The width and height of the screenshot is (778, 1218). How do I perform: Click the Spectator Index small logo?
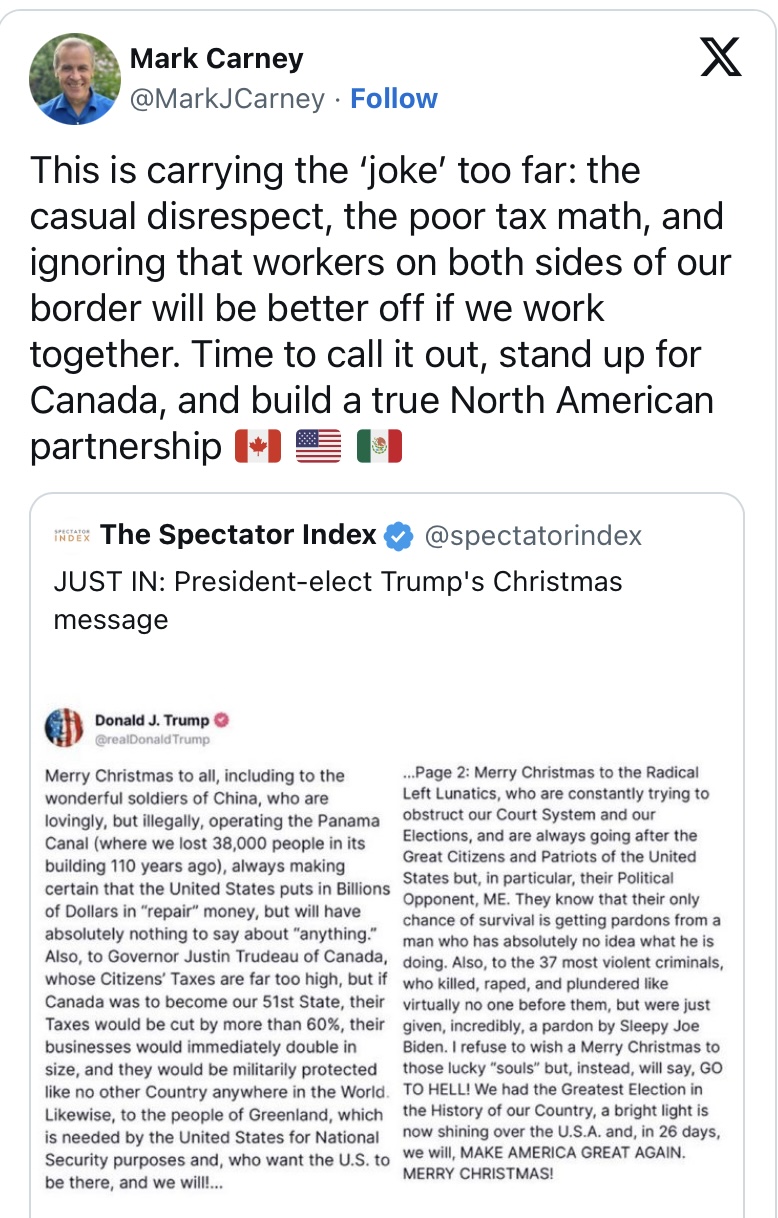71,536
